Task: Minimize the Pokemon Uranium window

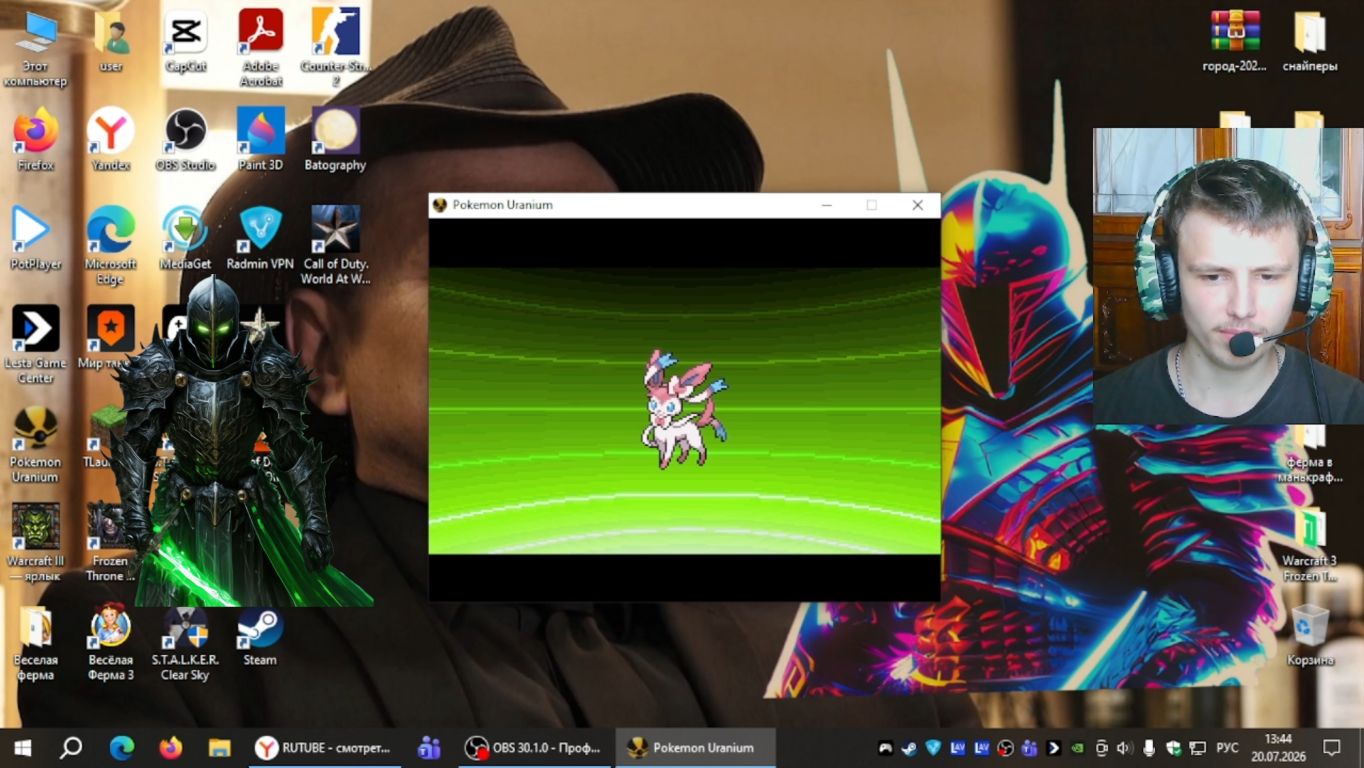Action: (x=826, y=205)
